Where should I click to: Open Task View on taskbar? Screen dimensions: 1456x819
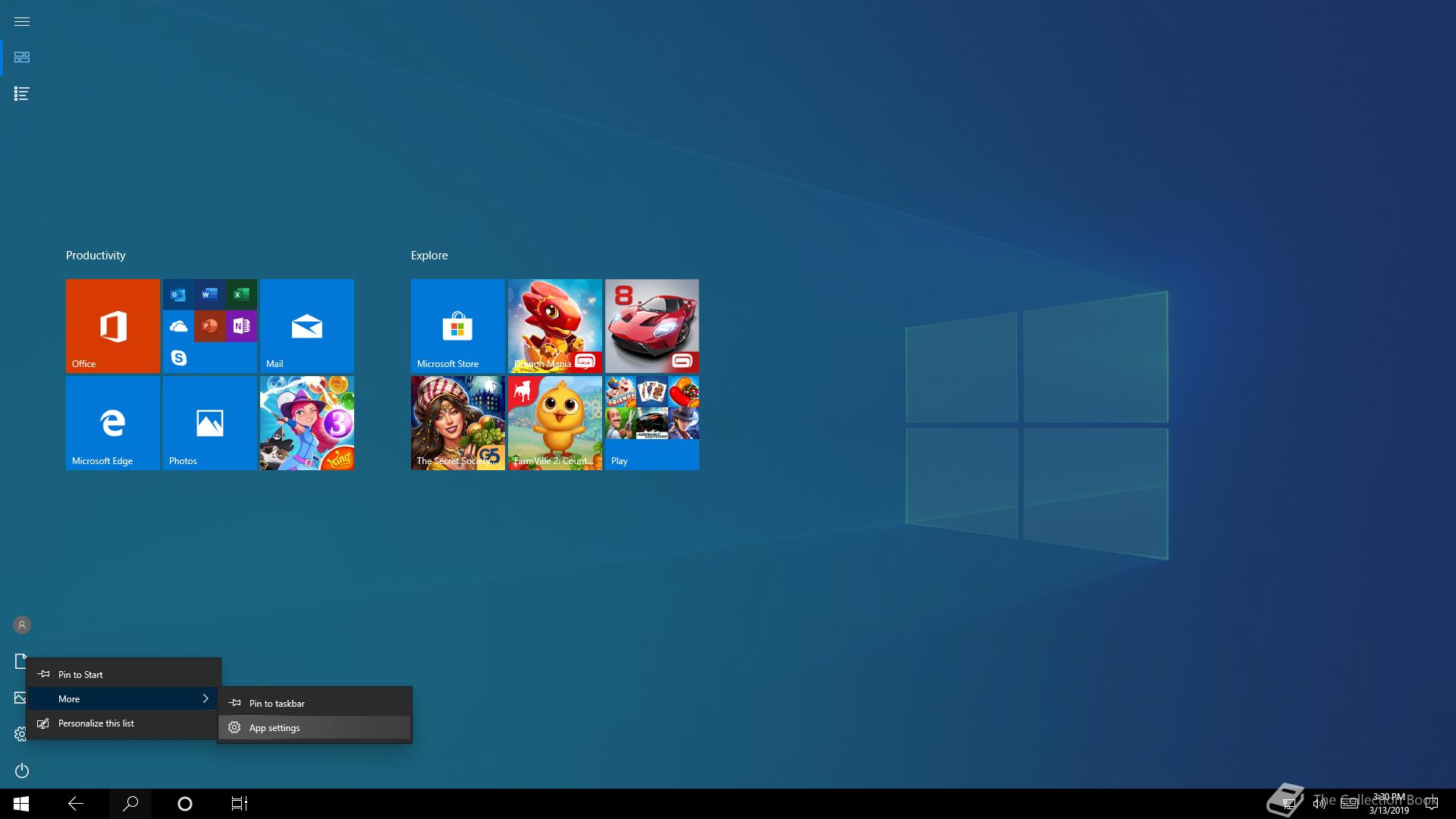[240, 804]
